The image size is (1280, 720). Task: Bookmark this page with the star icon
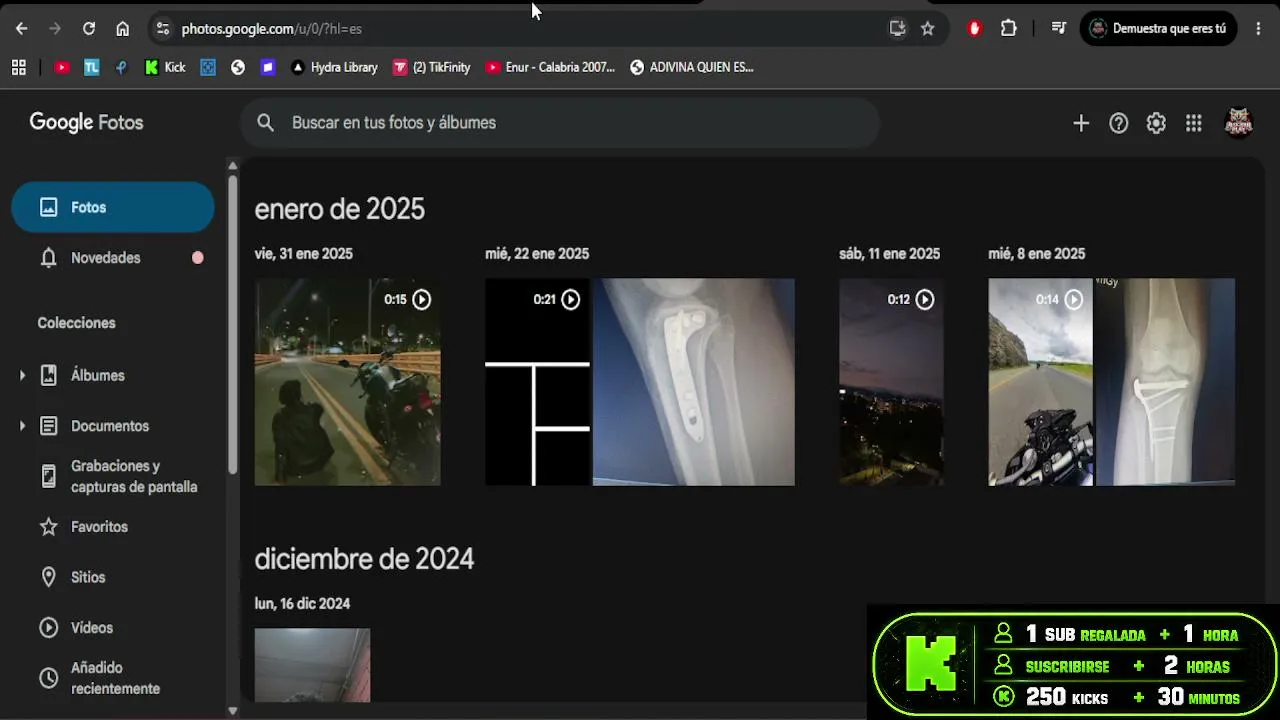[927, 29]
